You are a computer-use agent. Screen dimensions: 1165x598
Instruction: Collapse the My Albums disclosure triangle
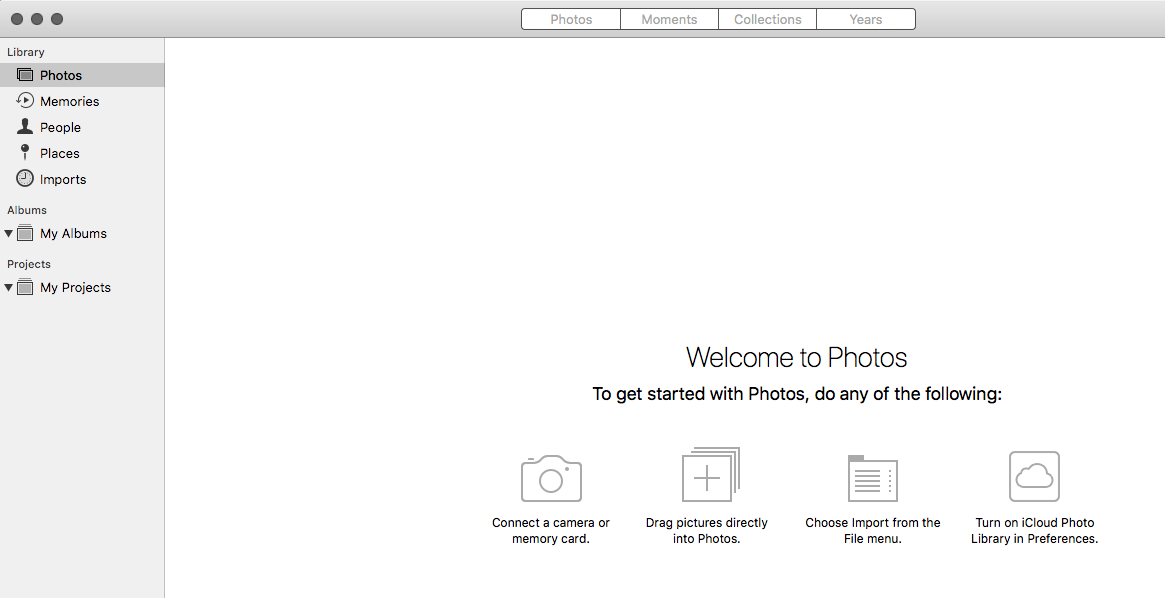pos(8,233)
